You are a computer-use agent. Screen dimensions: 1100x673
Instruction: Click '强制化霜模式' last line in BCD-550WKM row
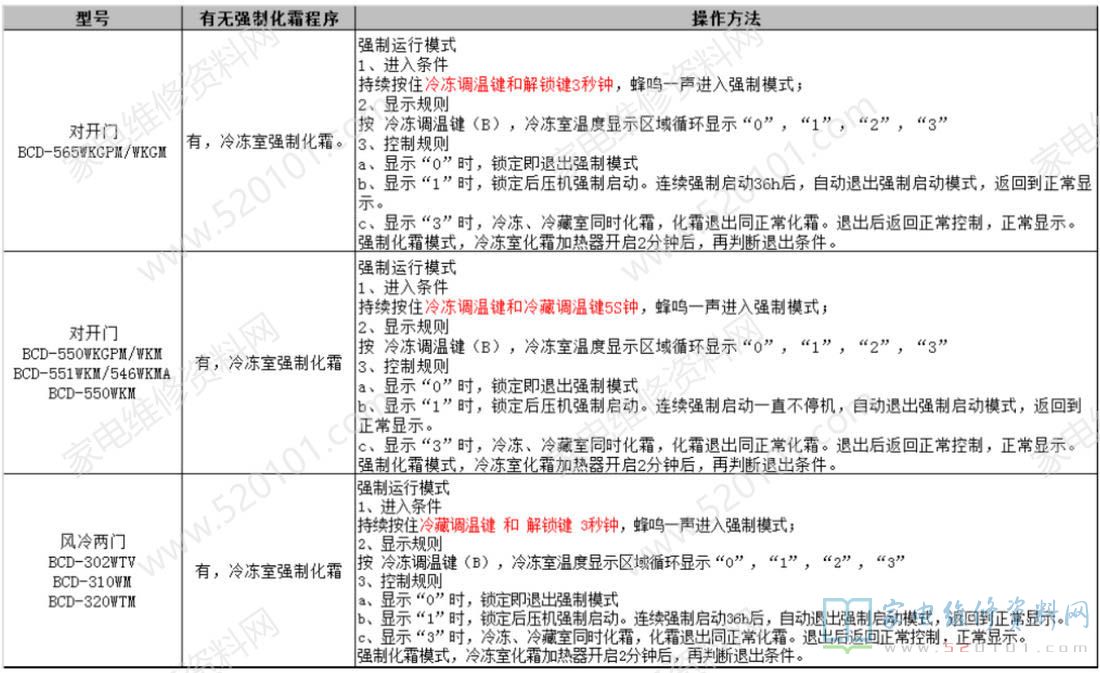click(x=598, y=465)
